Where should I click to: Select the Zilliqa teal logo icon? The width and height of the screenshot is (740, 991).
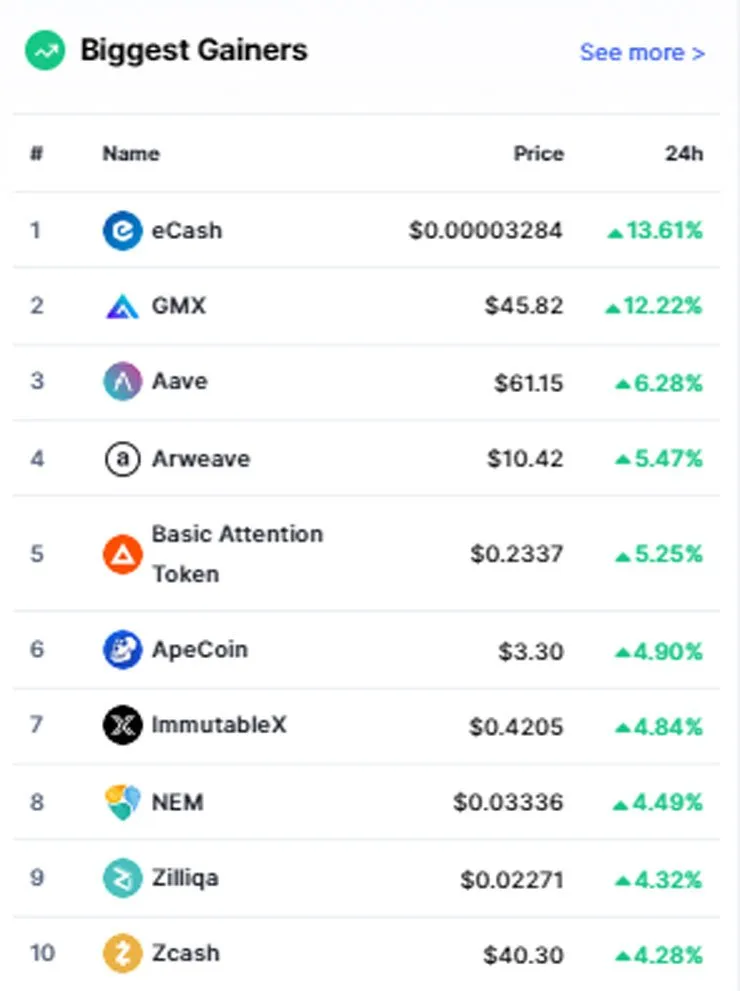point(123,878)
